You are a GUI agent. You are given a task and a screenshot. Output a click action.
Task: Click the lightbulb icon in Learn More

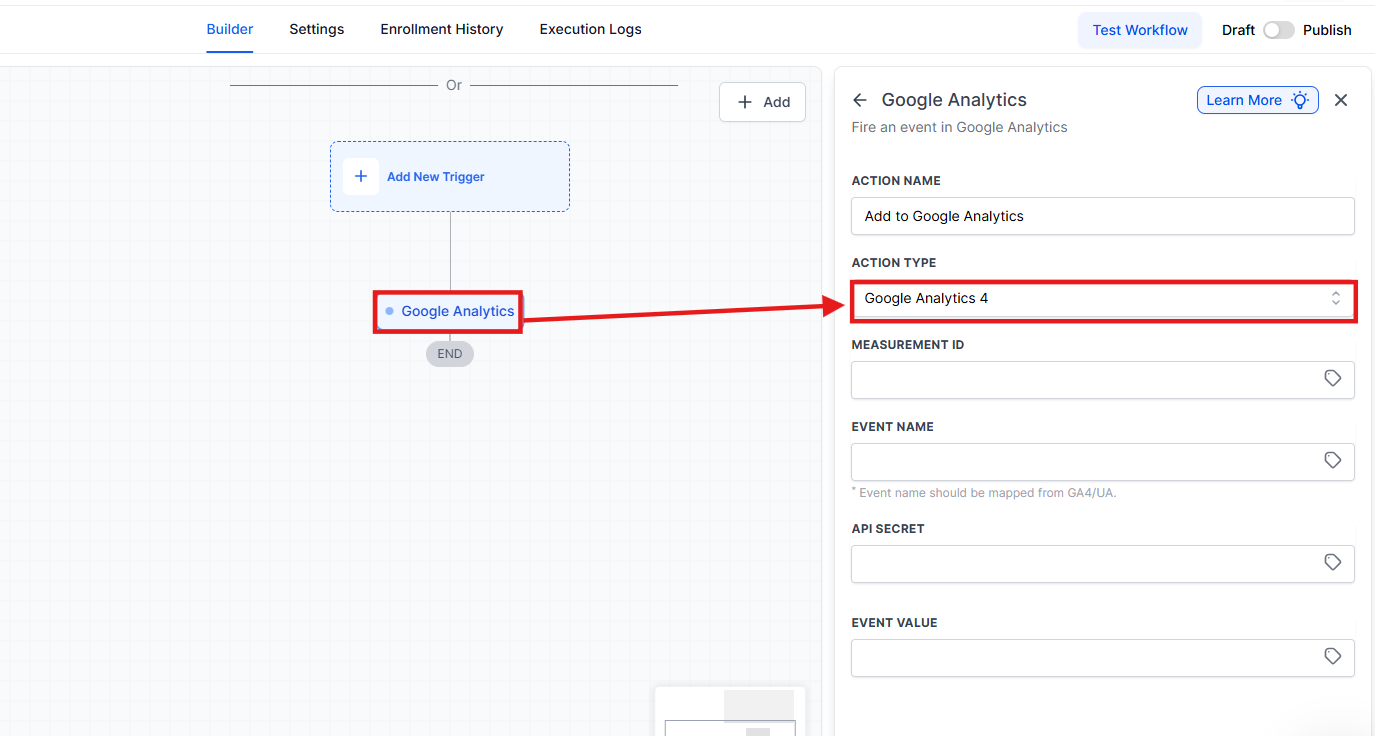click(1299, 100)
